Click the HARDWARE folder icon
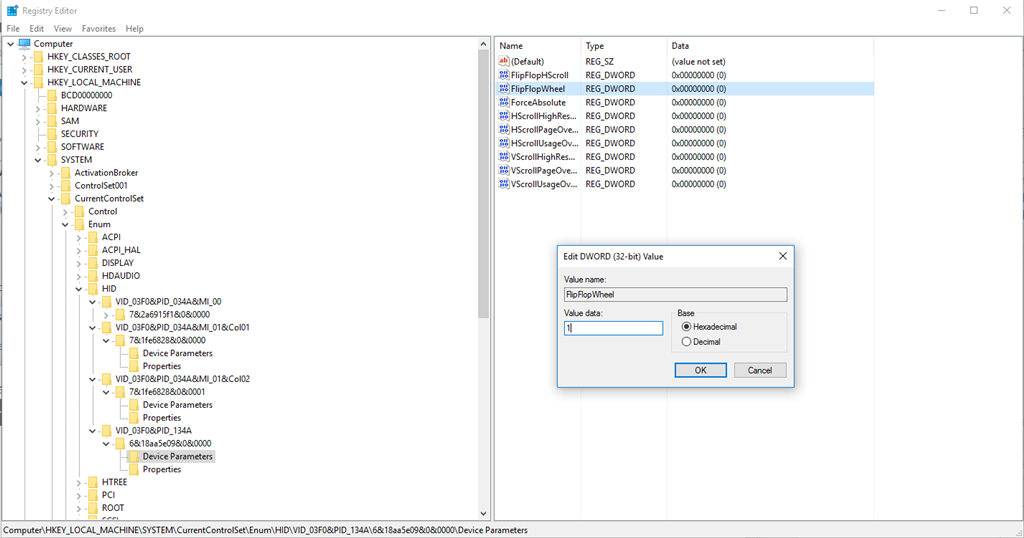This screenshot has width=1024, height=538. [52, 108]
